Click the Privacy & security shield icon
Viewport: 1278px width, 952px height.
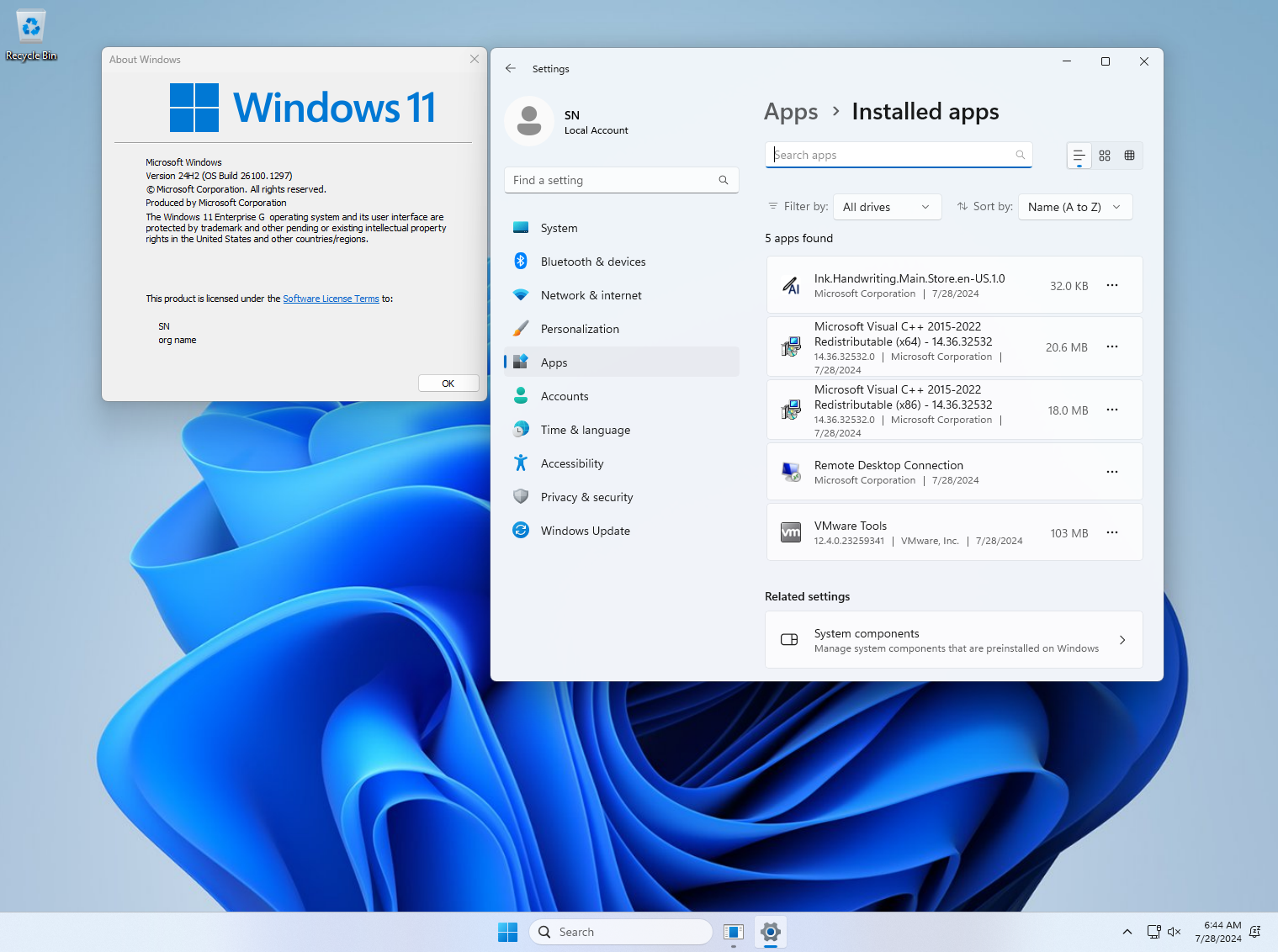click(521, 496)
